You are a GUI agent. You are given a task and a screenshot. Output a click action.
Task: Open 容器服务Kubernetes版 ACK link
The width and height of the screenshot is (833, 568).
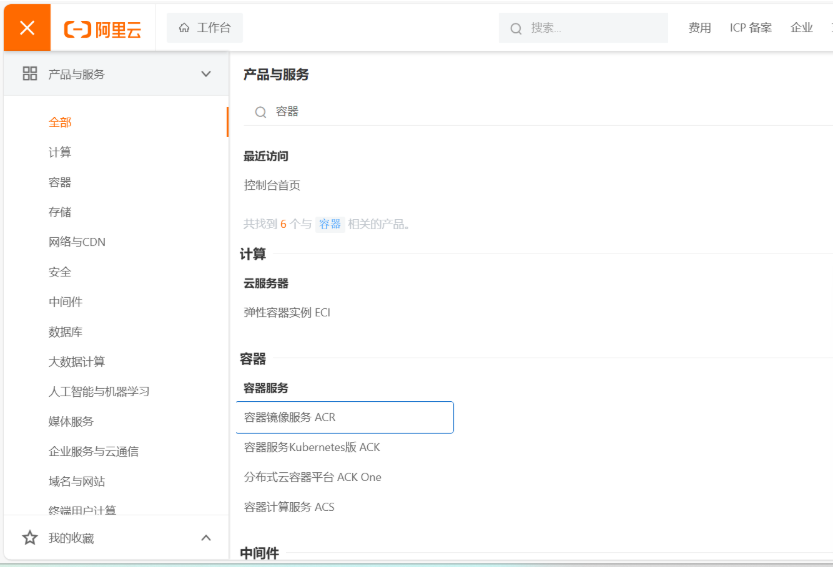[312, 447]
